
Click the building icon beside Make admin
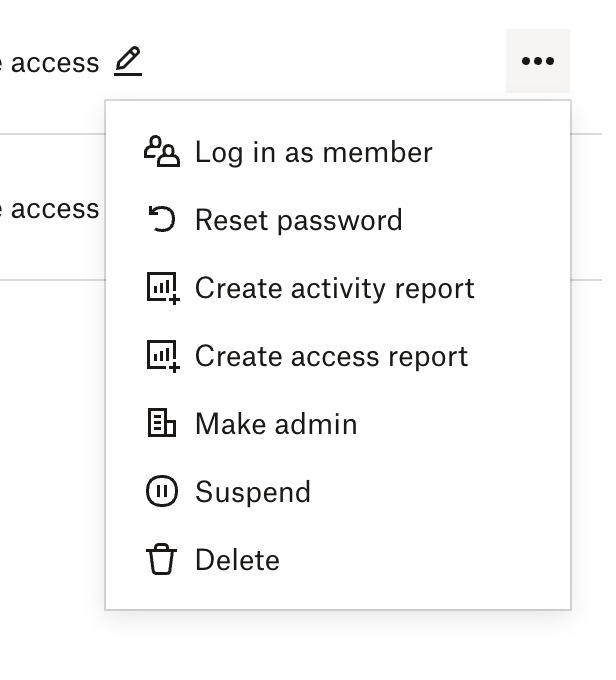point(161,424)
